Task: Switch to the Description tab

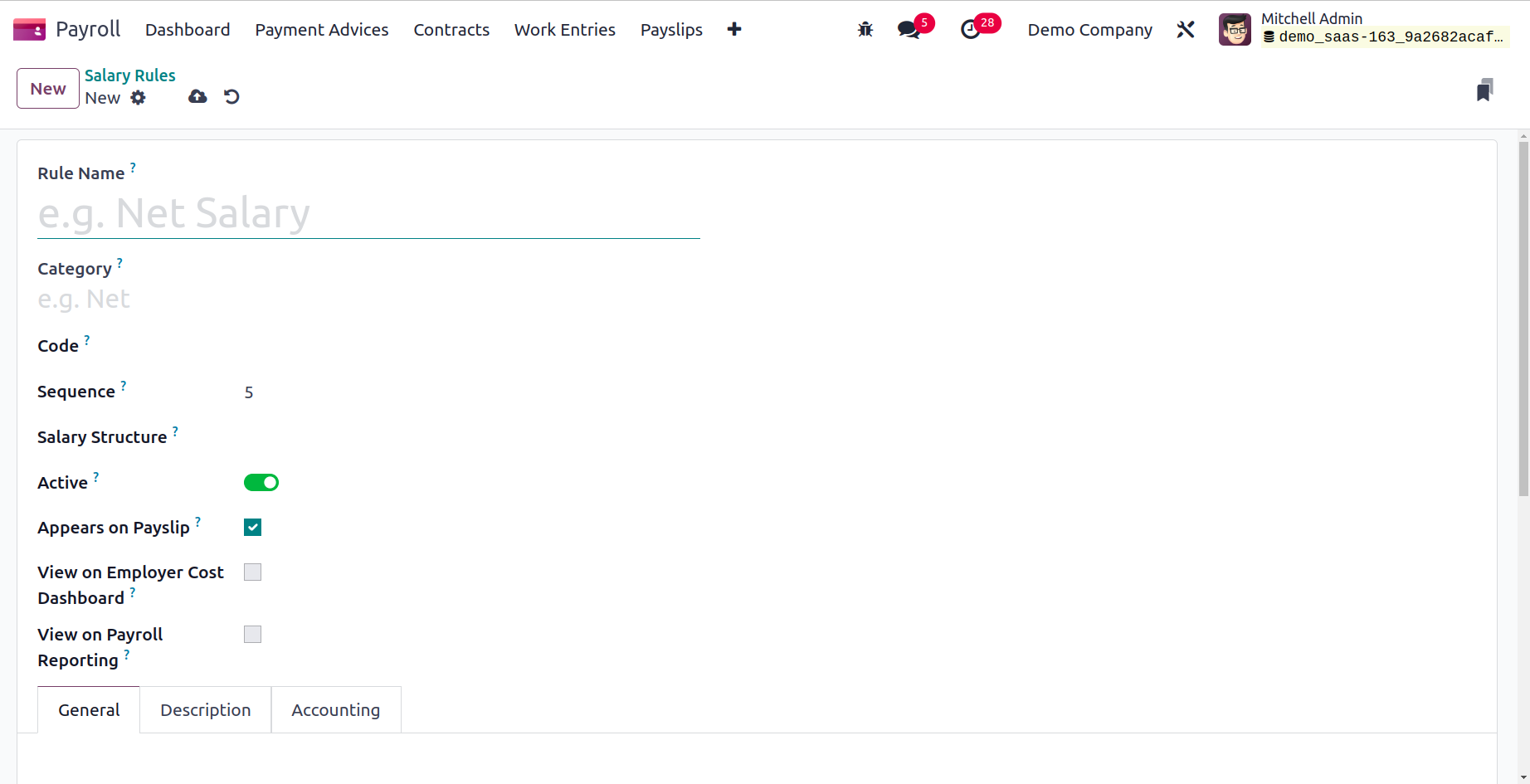Action: (x=206, y=710)
